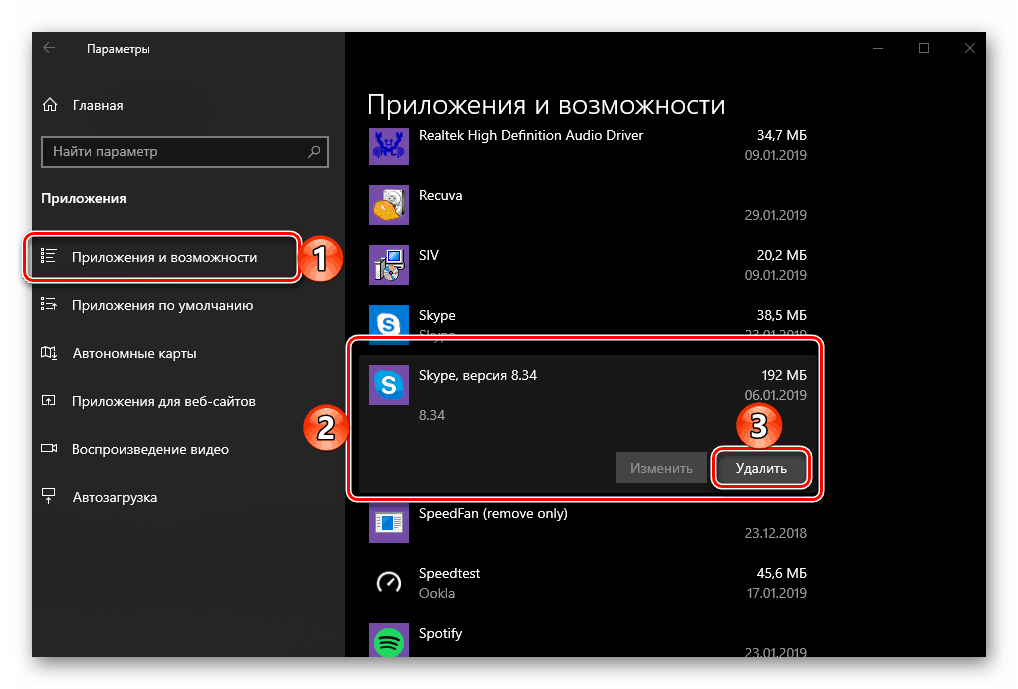The image size is (1018, 689).
Task: Click the Приложения sidebar heading
Action: (x=84, y=199)
